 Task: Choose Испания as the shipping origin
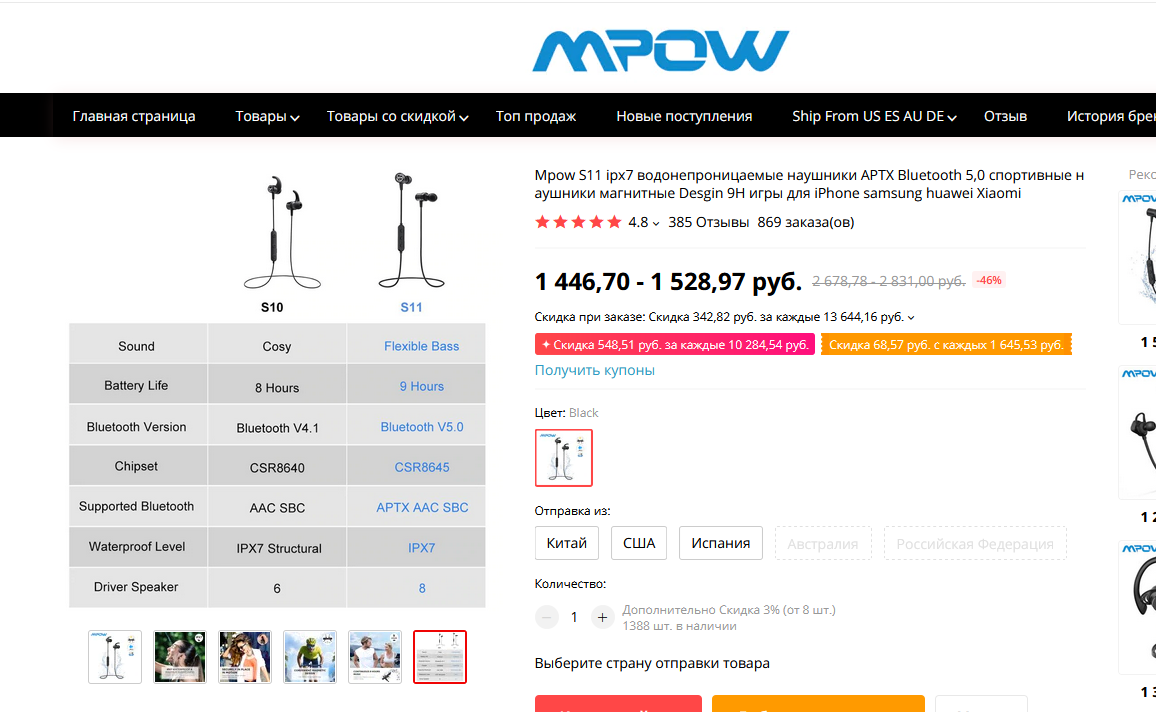coord(720,543)
